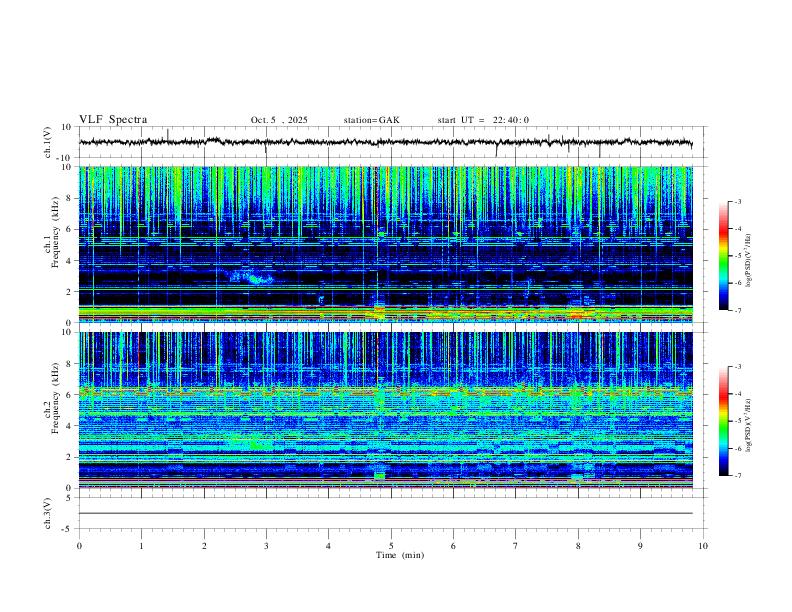Viewport: 792px width, 612px height.
Task: Click the "1" tick on the Time axis
Action: [x=141, y=546]
